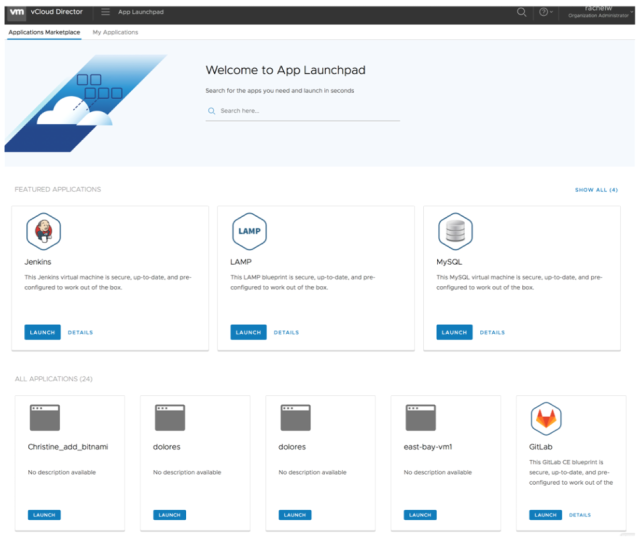View details for the LAMP blueprint

pos(286,332)
